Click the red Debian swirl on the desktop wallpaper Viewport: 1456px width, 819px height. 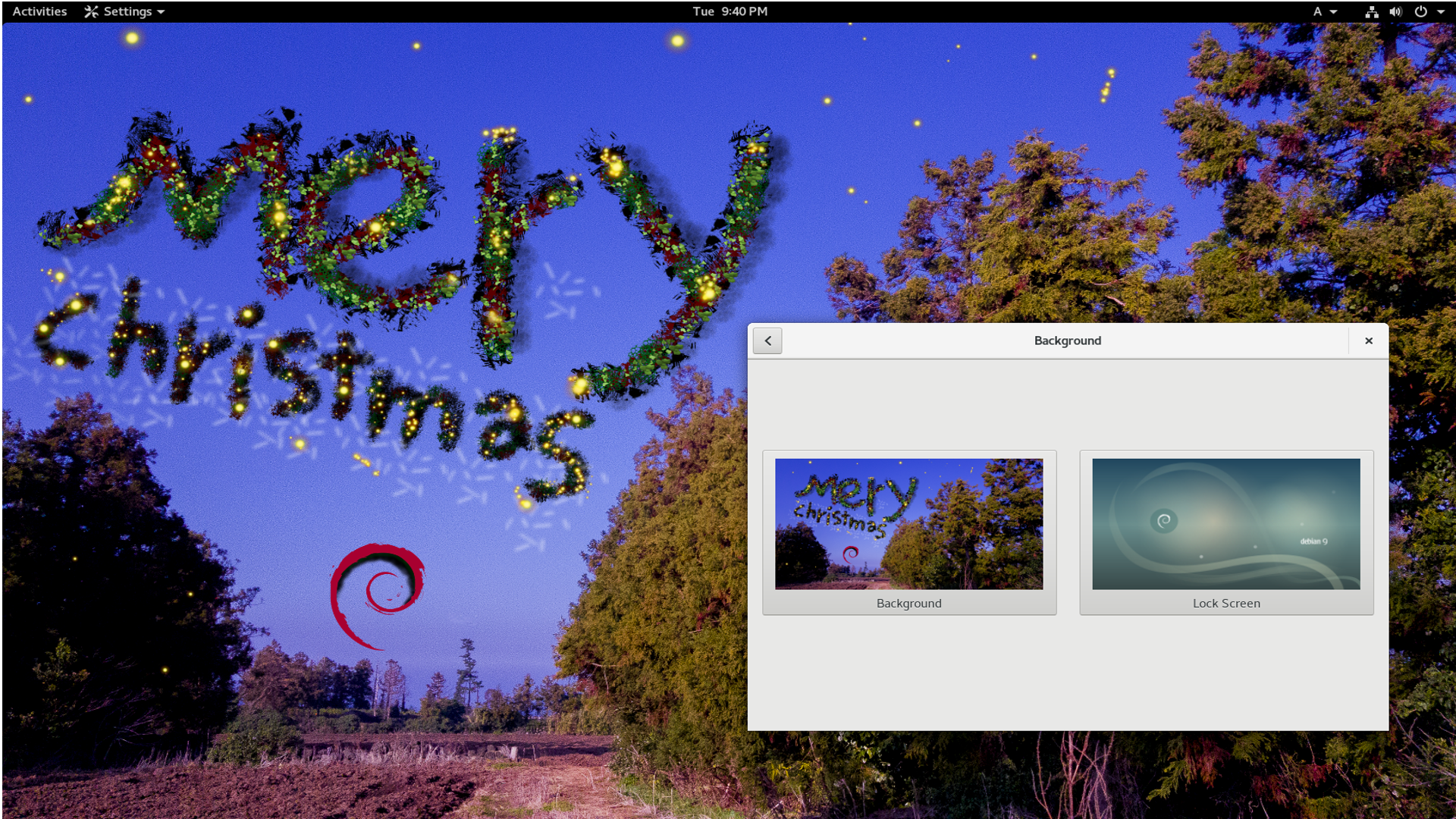point(377,595)
